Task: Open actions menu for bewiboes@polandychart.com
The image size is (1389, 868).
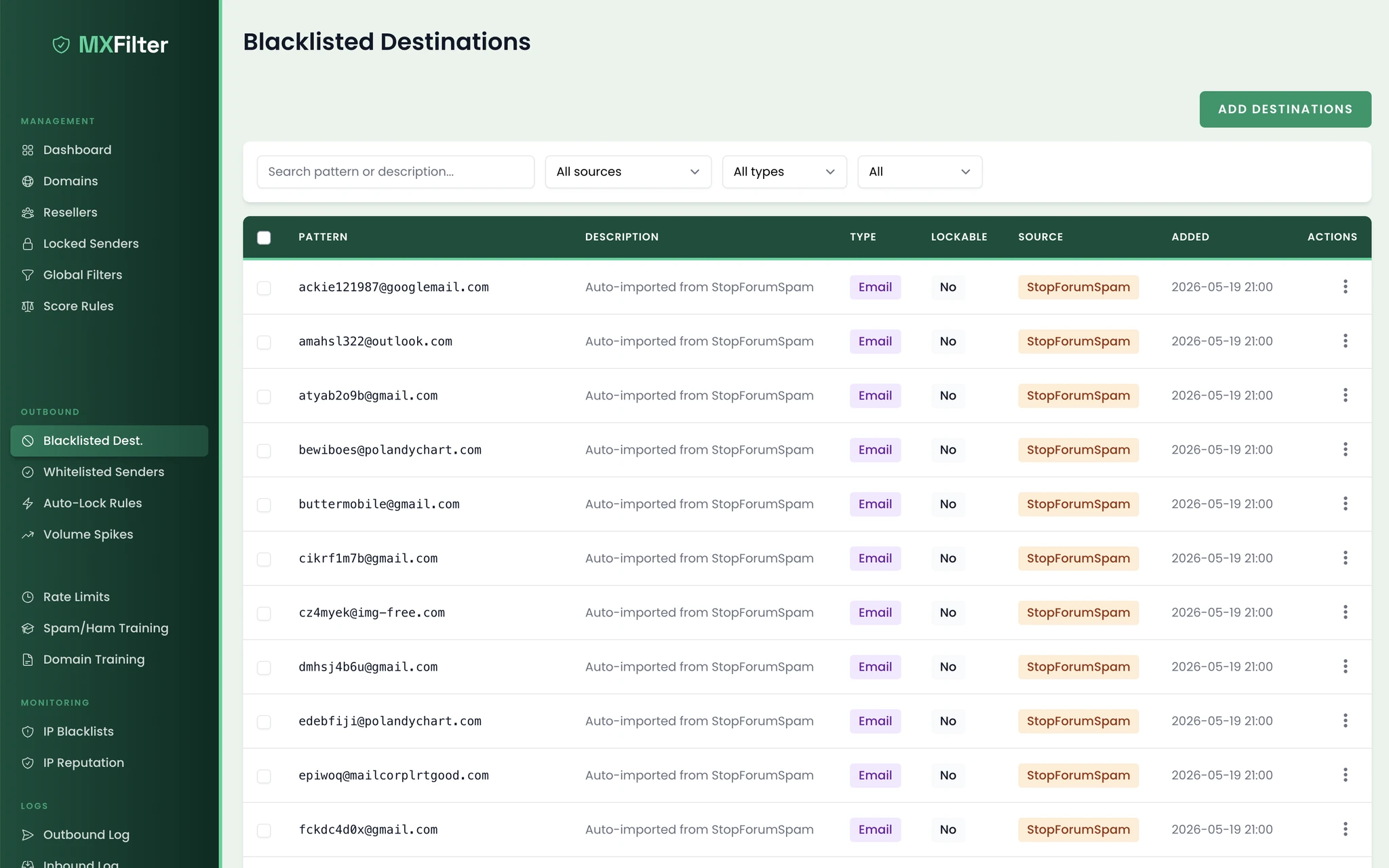Action: coord(1345,450)
